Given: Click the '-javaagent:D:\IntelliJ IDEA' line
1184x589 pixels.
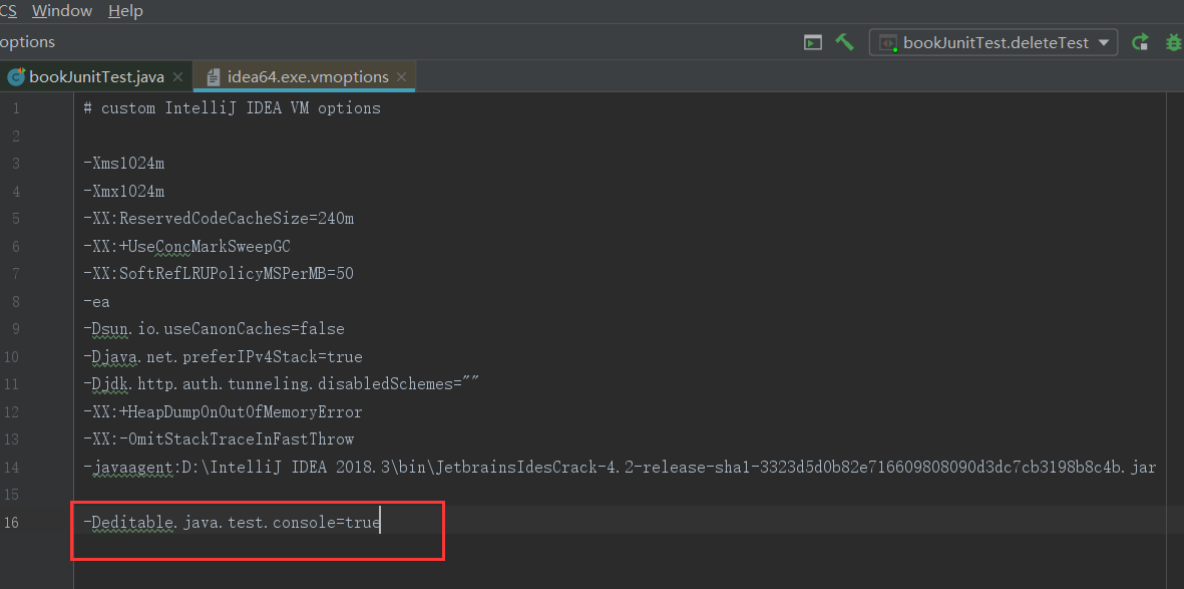Looking at the screenshot, I should (x=620, y=467).
